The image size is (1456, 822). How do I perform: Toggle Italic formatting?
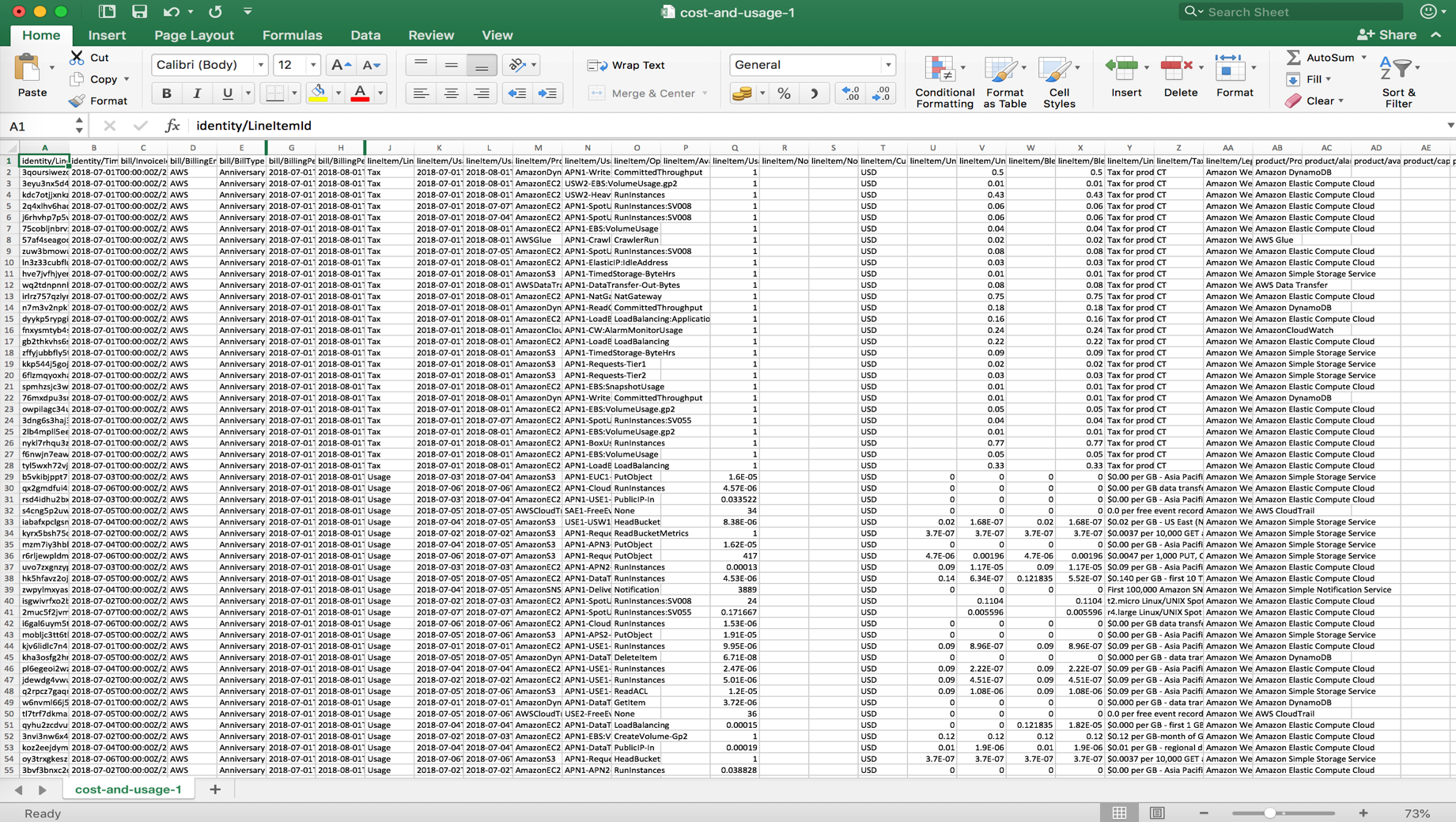[x=197, y=93]
